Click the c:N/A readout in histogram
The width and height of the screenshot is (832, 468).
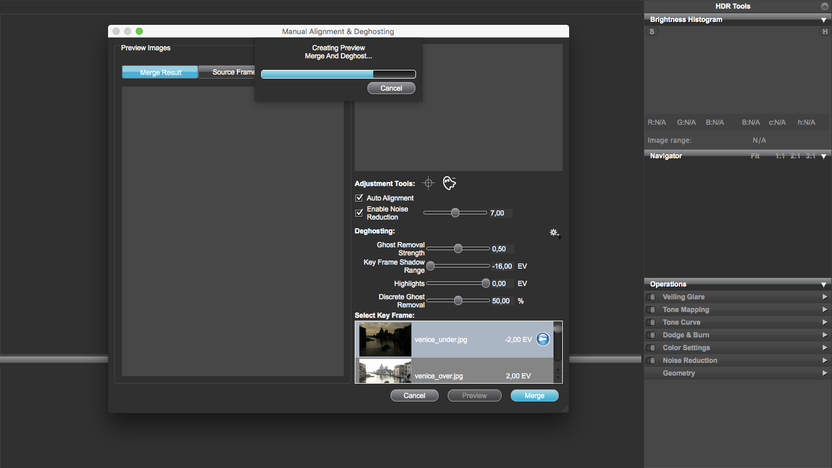click(777, 123)
